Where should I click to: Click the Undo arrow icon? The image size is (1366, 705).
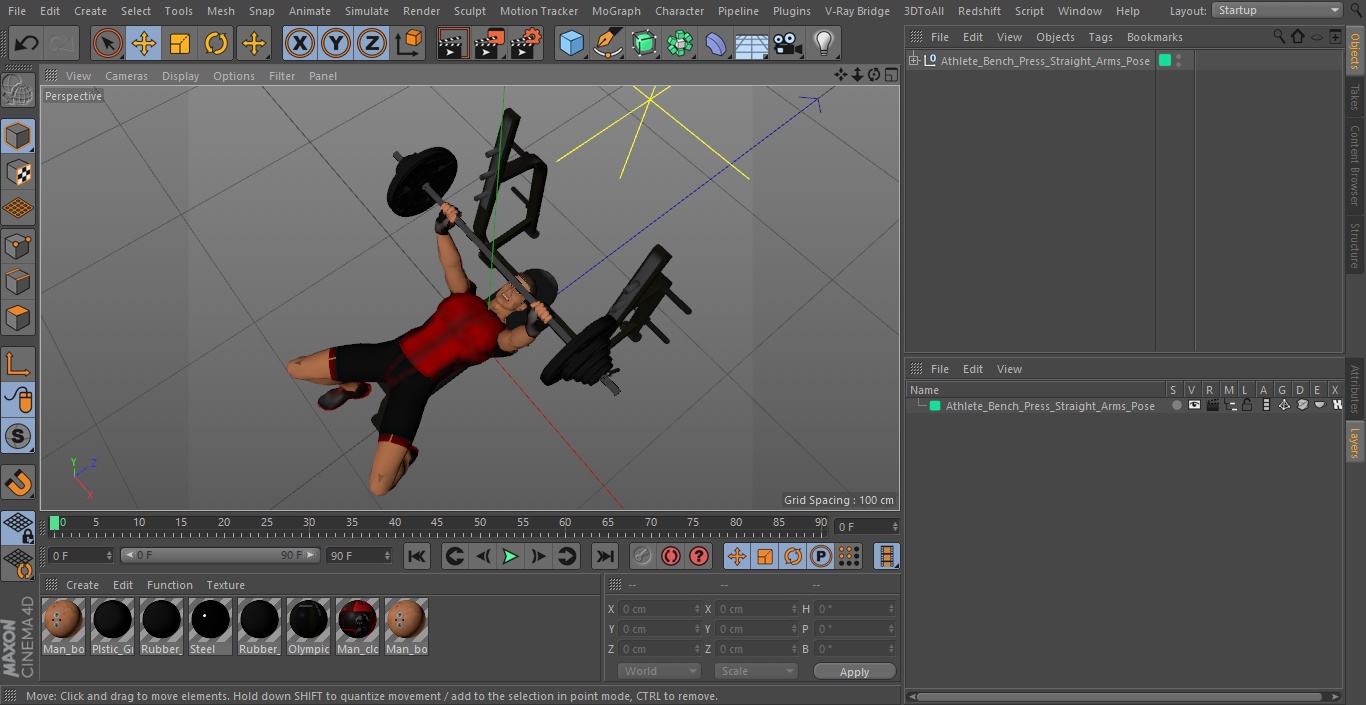point(26,44)
